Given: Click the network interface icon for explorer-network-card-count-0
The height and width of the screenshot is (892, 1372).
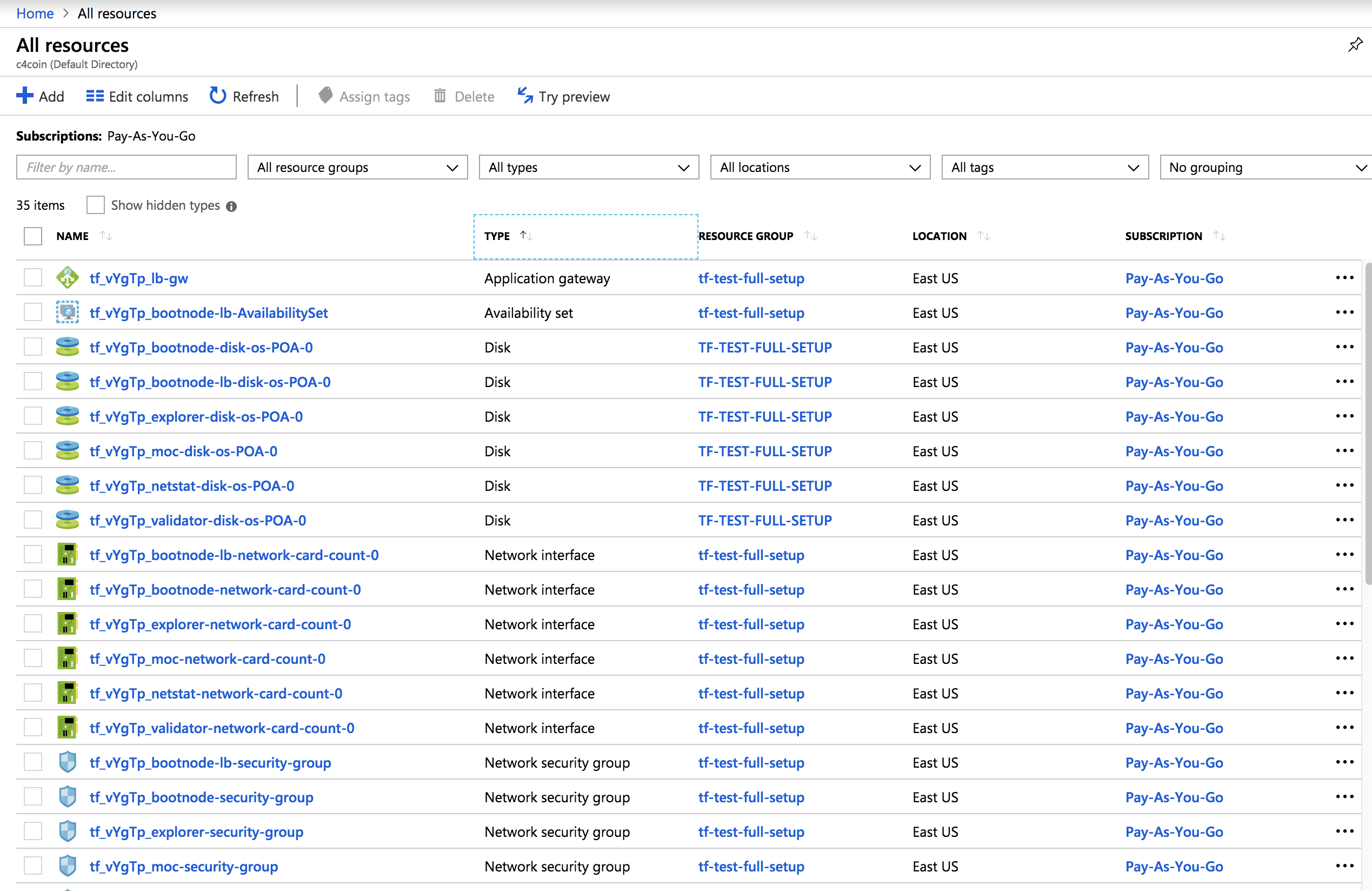Looking at the screenshot, I should pyautogui.click(x=68, y=624).
